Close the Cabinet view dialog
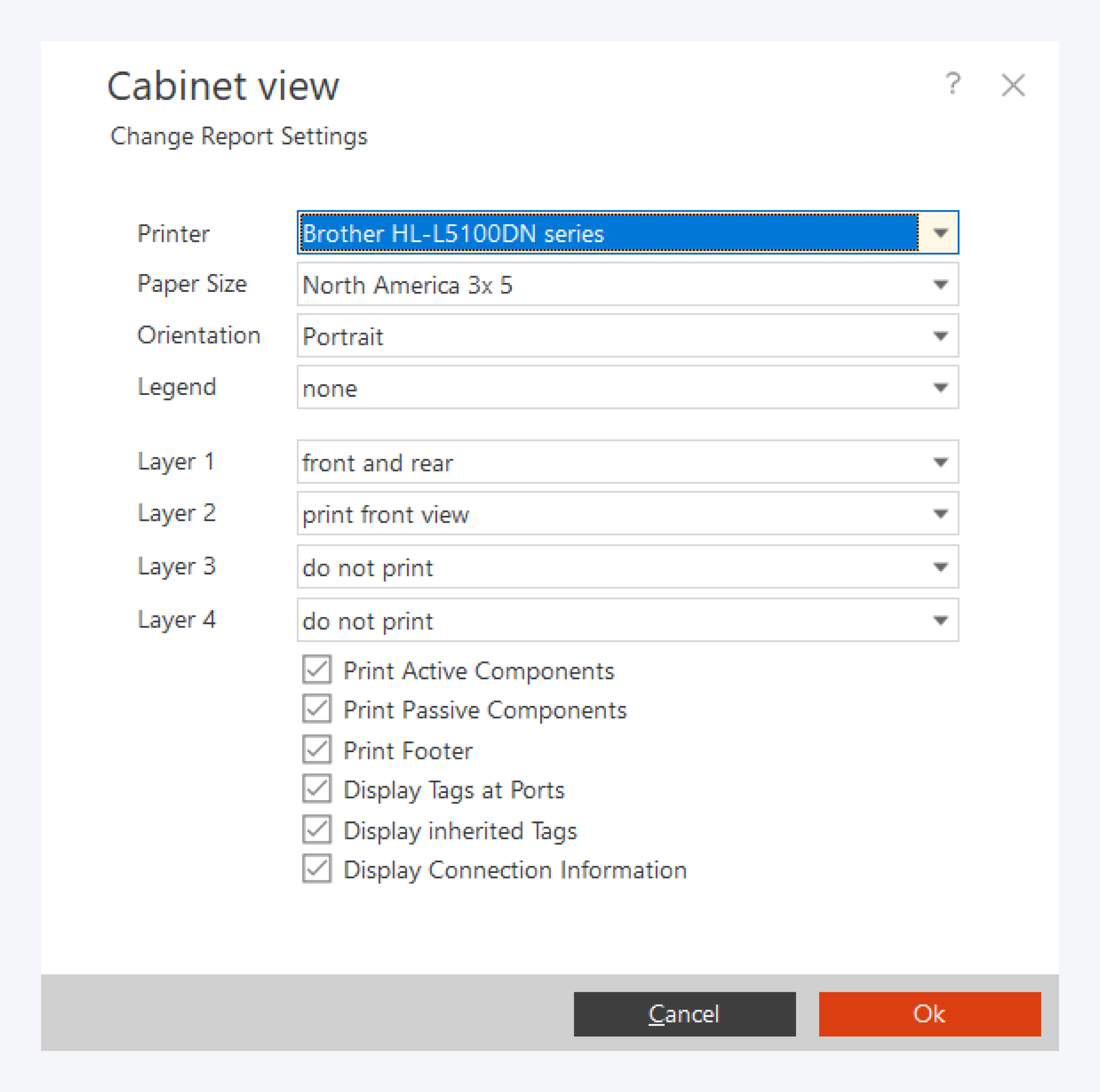The image size is (1100, 1092). click(x=1013, y=85)
